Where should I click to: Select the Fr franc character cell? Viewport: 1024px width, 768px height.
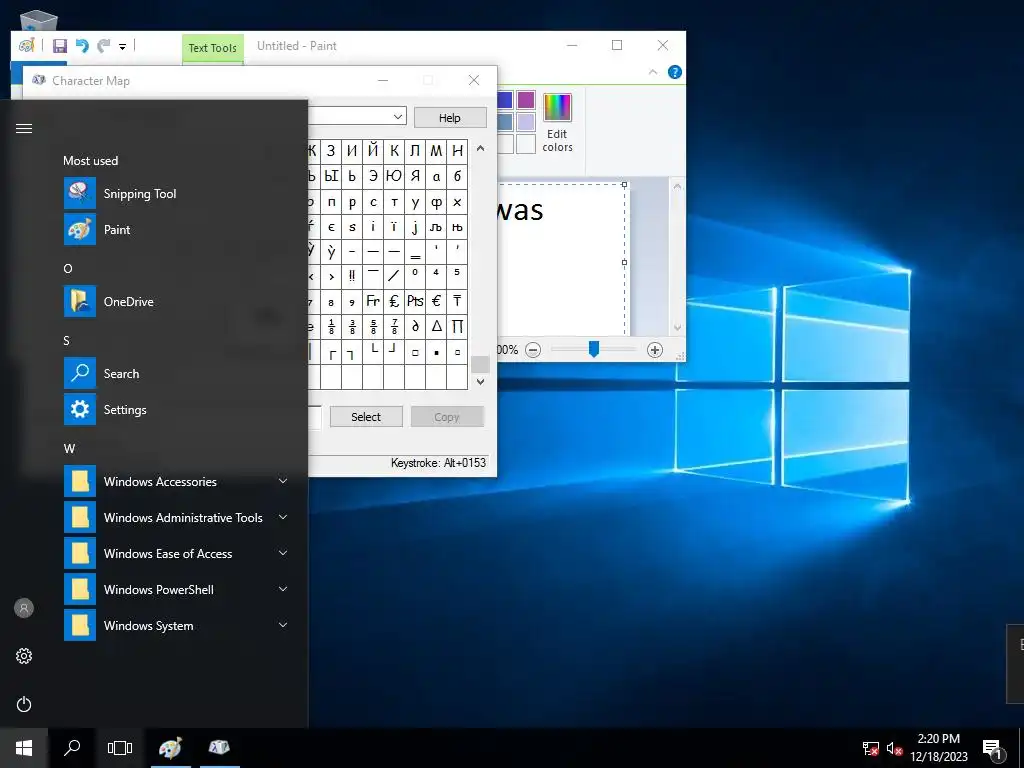pyautogui.click(x=373, y=301)
